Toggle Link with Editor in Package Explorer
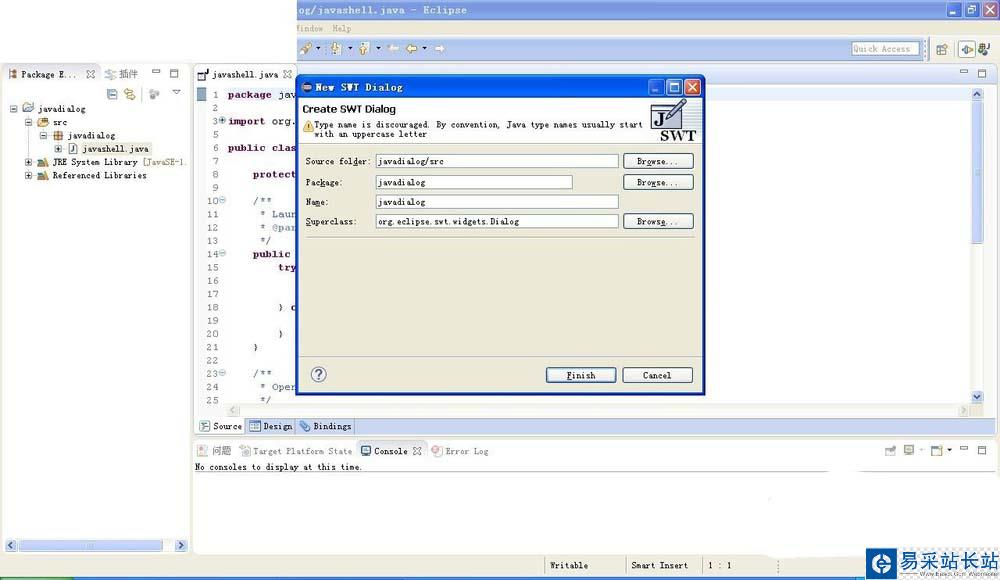The height and width of the screenshot is (580, 1000). [x=130, y=94]
